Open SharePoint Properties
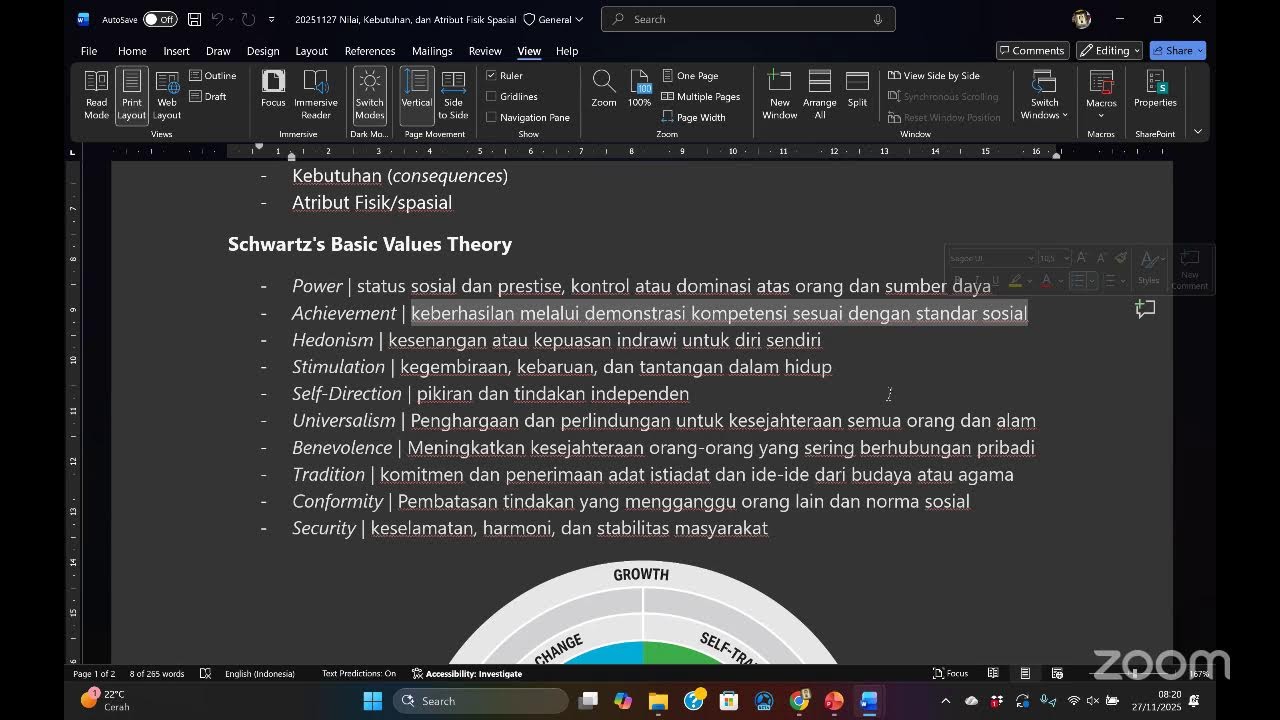This screenshot has height=720, width=1280. click(x=1155, y=89)
